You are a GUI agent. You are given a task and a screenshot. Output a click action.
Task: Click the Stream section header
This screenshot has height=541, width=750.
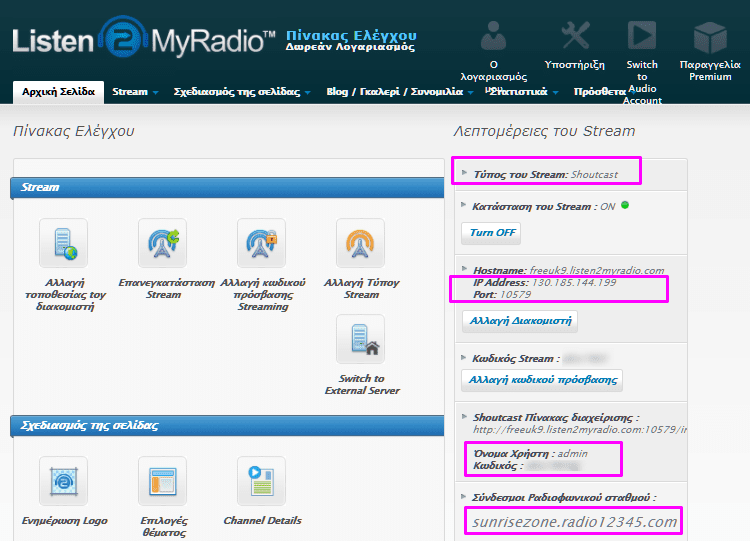click(x=227, y=188)
